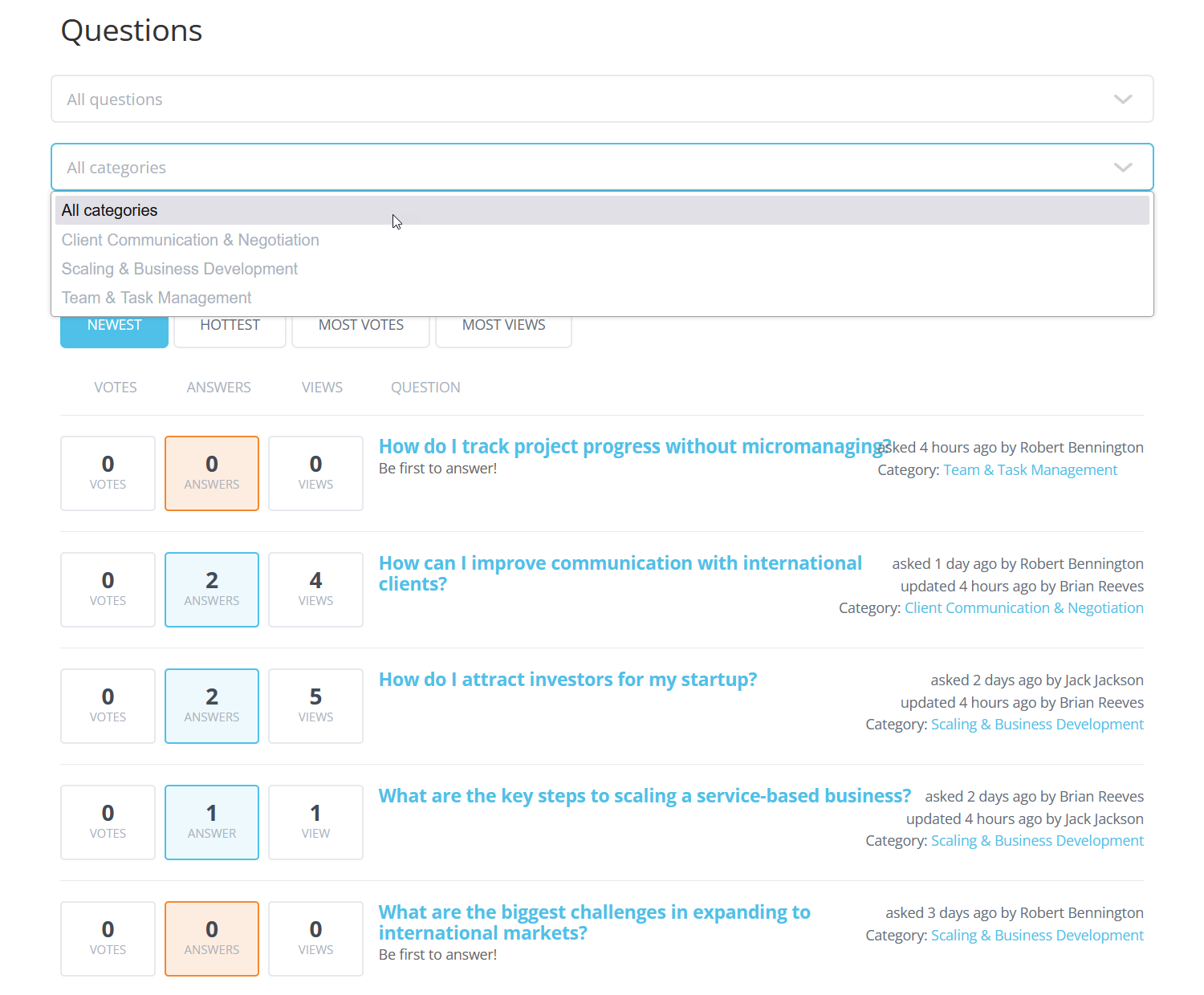Sort by Most Views tab
This screenshot has width=1204, height=995.
coord(503,329)
